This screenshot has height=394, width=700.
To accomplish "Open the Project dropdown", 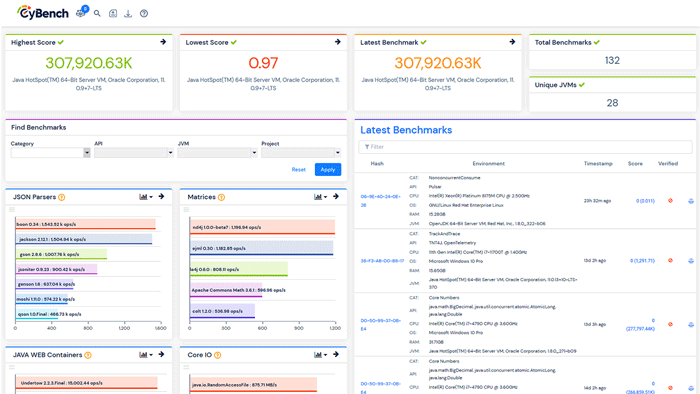I will (301, 153).
